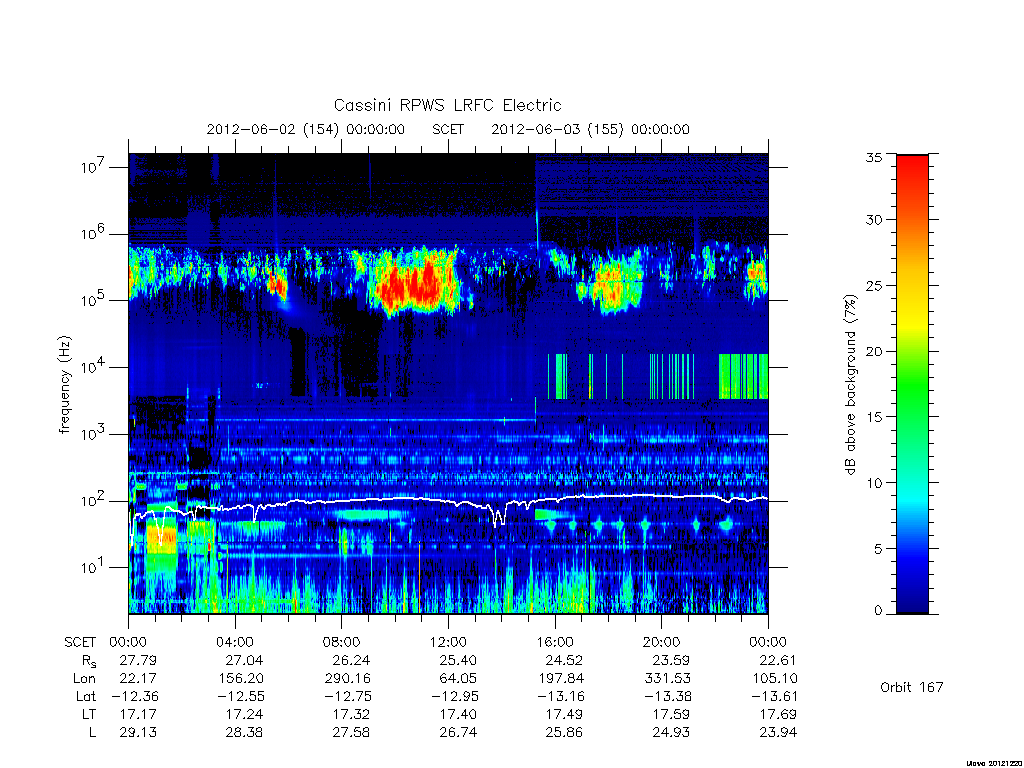Click the 10^2 frequency axis tick label
The height and width of the screenshot is (768, 1024).
pos(94,500)
